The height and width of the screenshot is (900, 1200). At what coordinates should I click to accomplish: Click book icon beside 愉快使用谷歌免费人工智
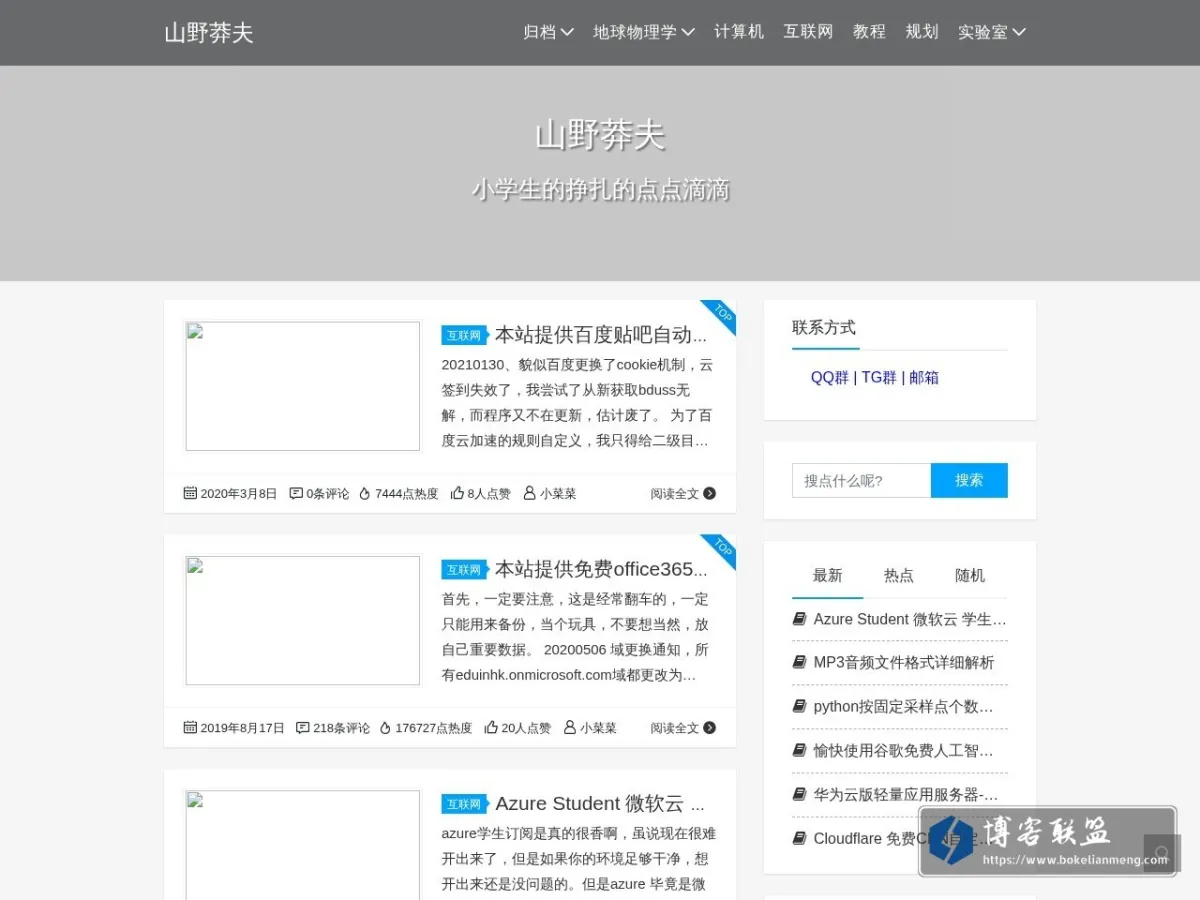pyautogui.click(x=799, y=750)
